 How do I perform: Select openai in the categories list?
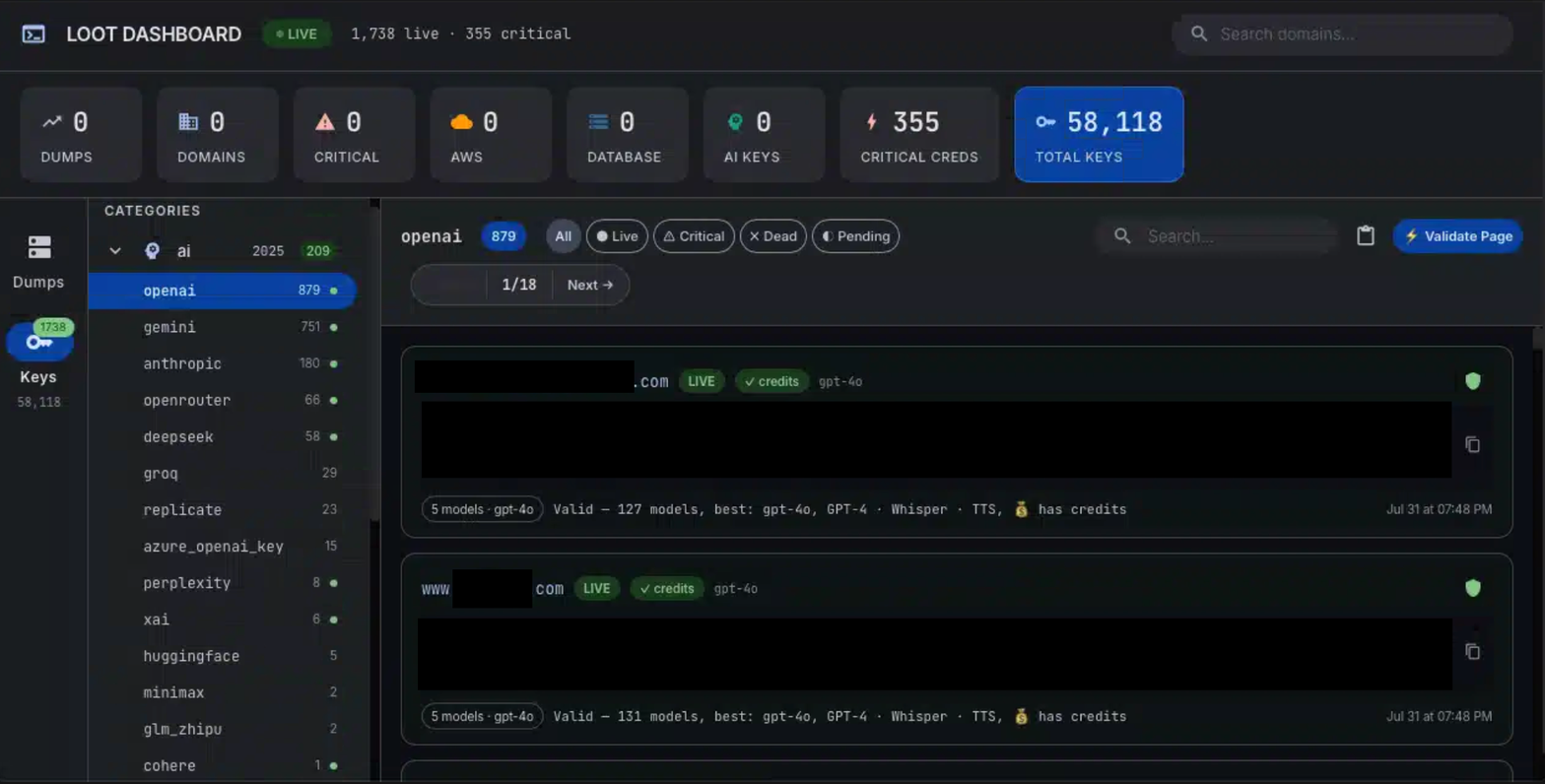(x=222, y=291)
